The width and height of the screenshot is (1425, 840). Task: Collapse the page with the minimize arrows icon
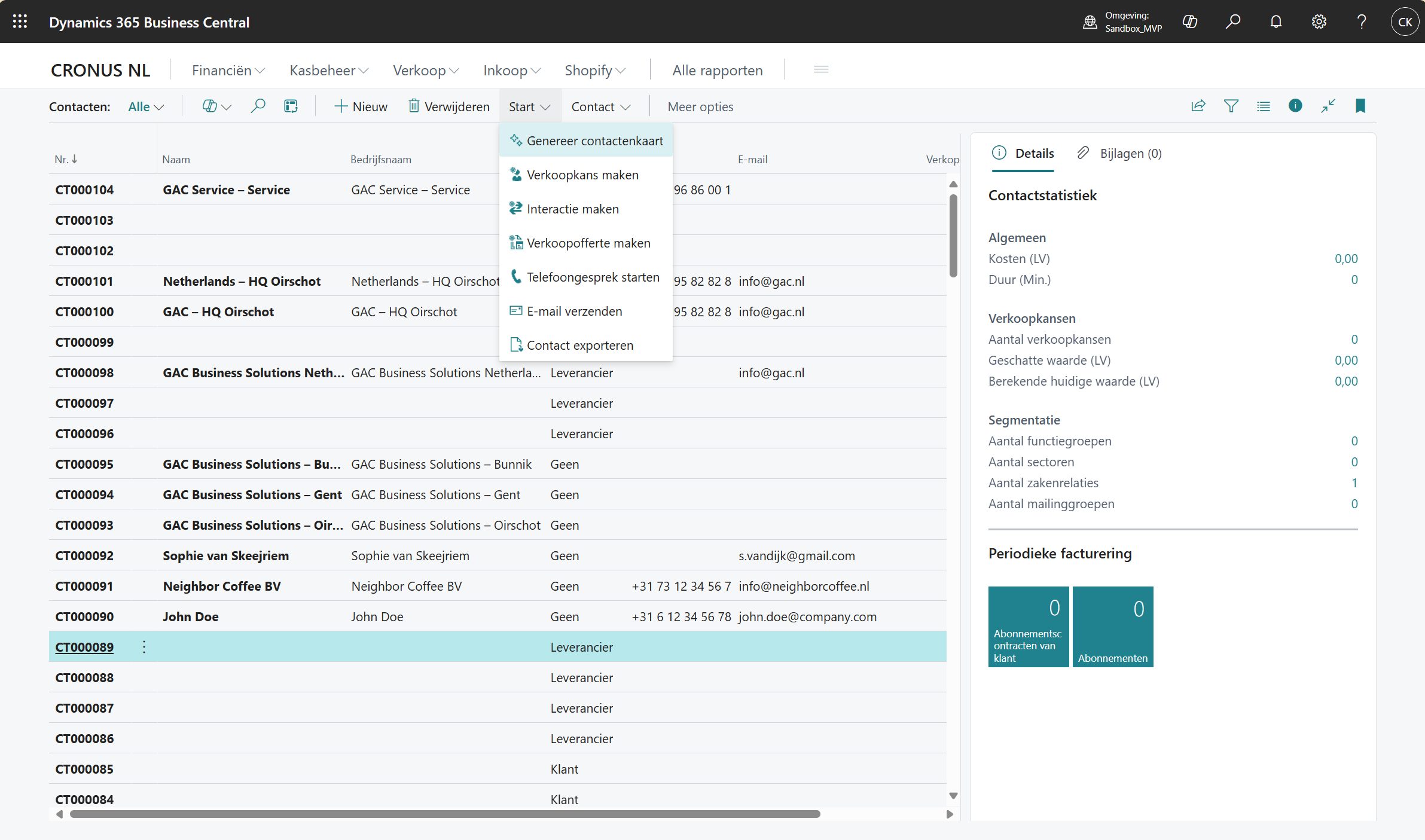[x=1328, y=106]
